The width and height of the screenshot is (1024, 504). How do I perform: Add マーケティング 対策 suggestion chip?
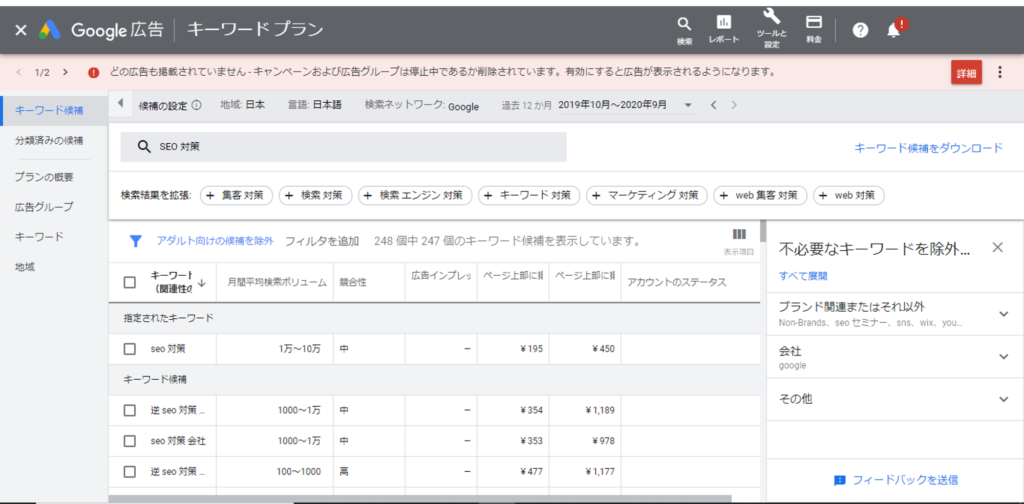[x=647, y=195]
